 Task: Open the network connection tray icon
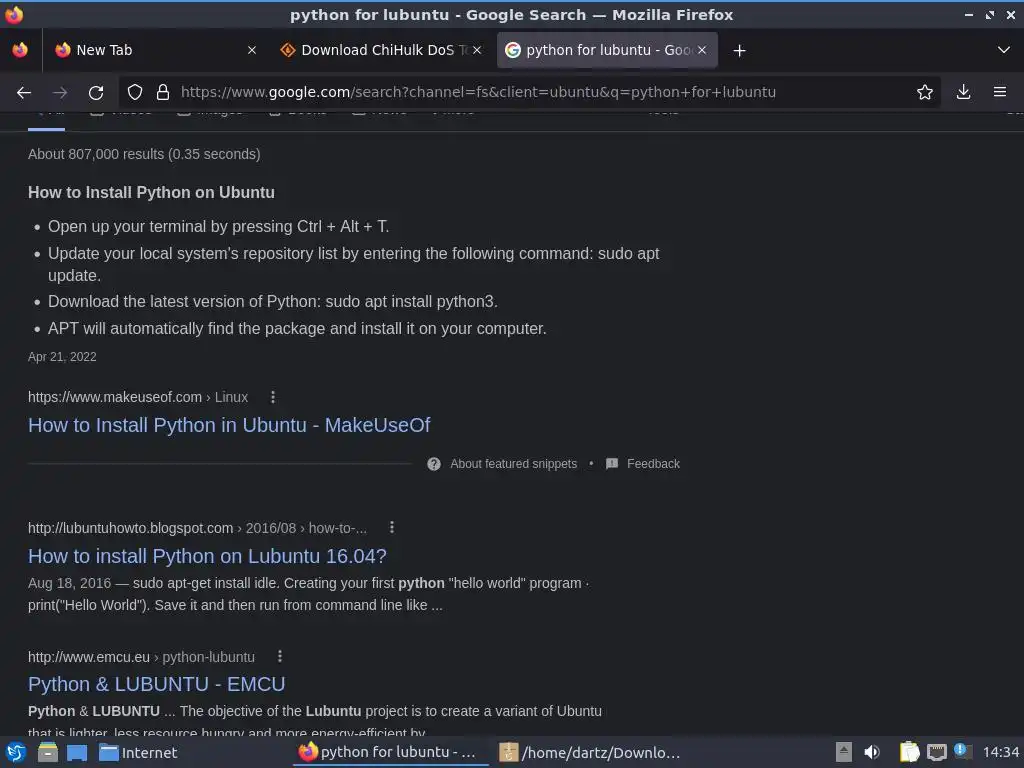click(936, 753)
